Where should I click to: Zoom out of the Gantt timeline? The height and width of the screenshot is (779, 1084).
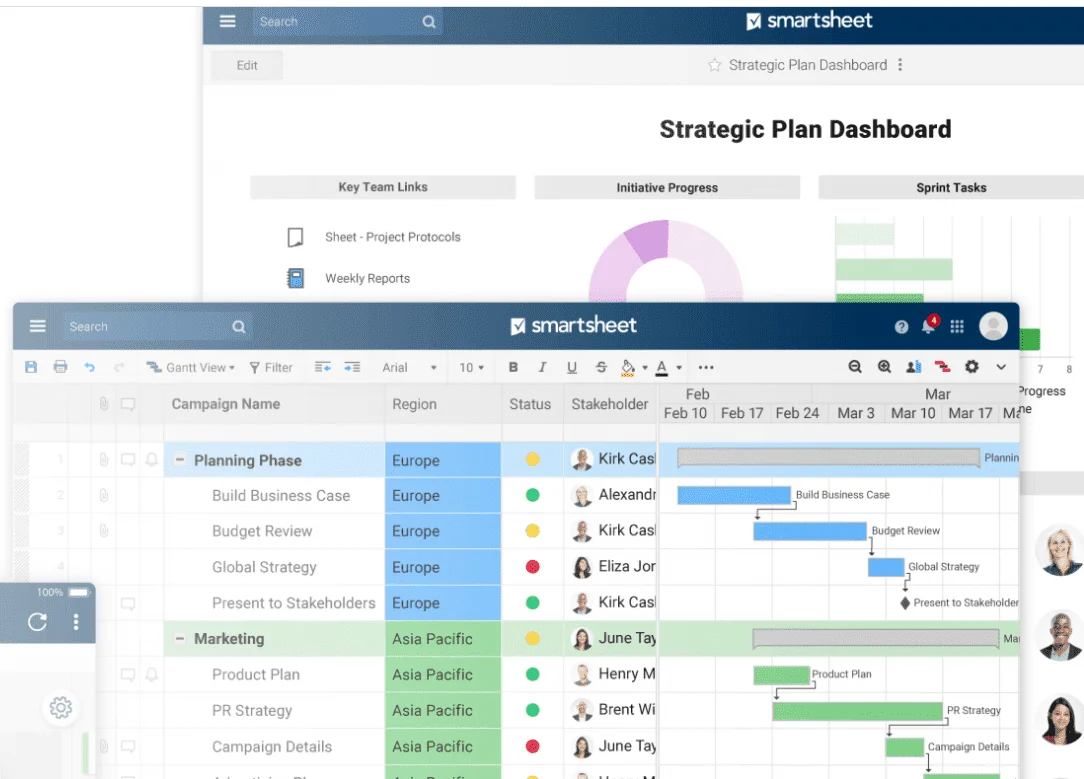855,367
